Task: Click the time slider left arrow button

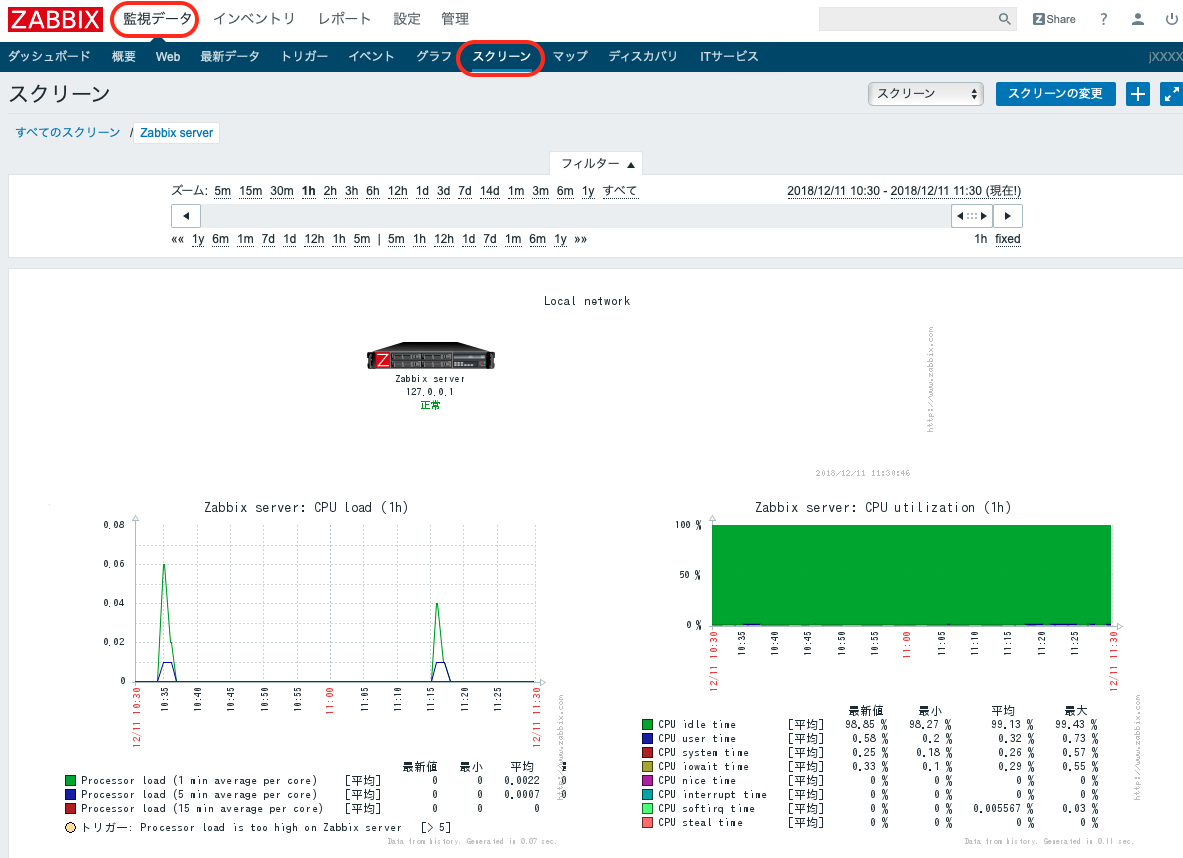Action: click(186, 216)
